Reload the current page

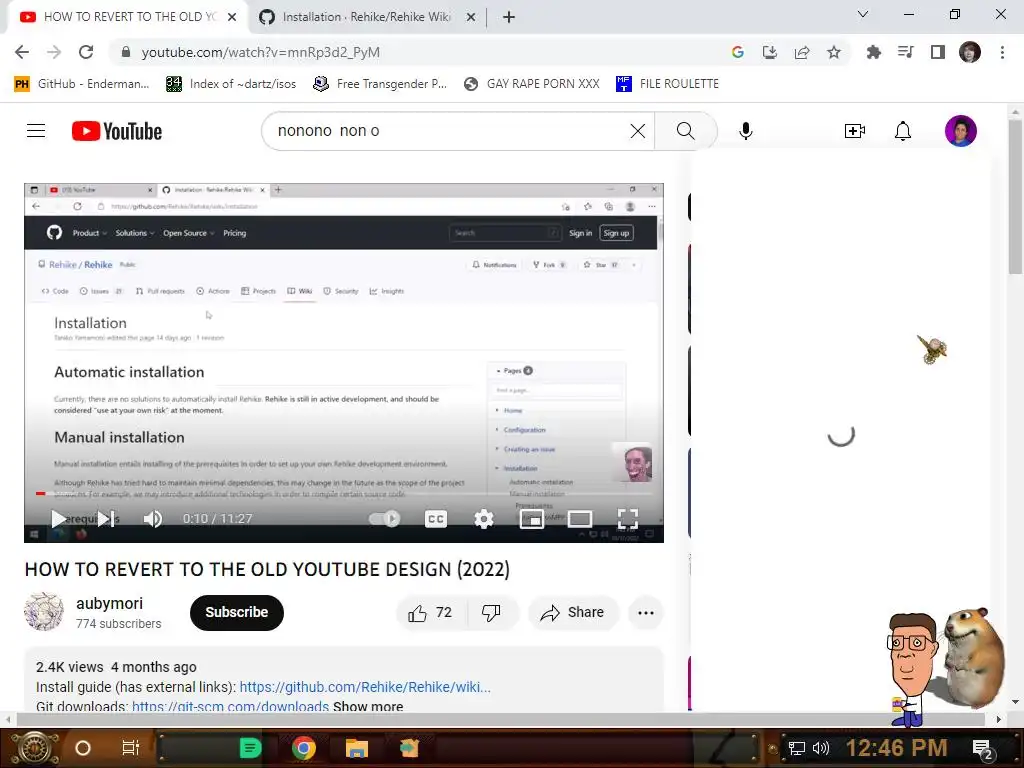(x=86, y=52)
